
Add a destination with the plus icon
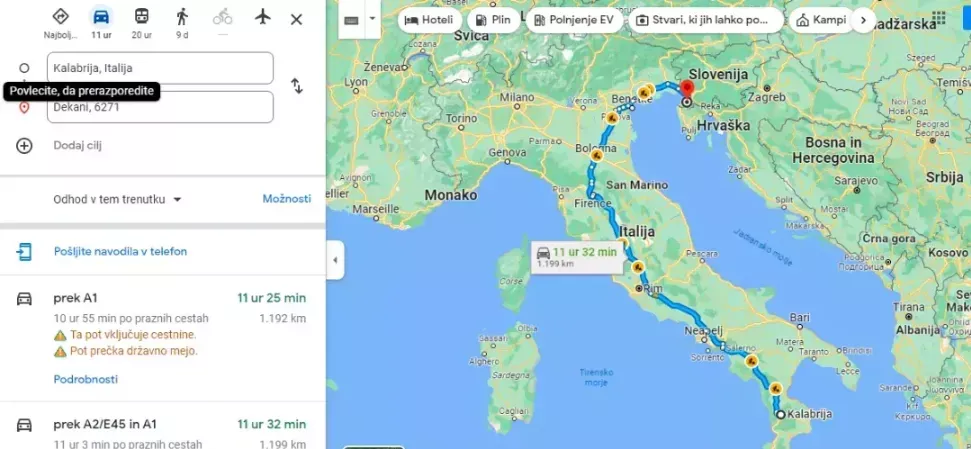pyautogui.click(x=24, y=146)
